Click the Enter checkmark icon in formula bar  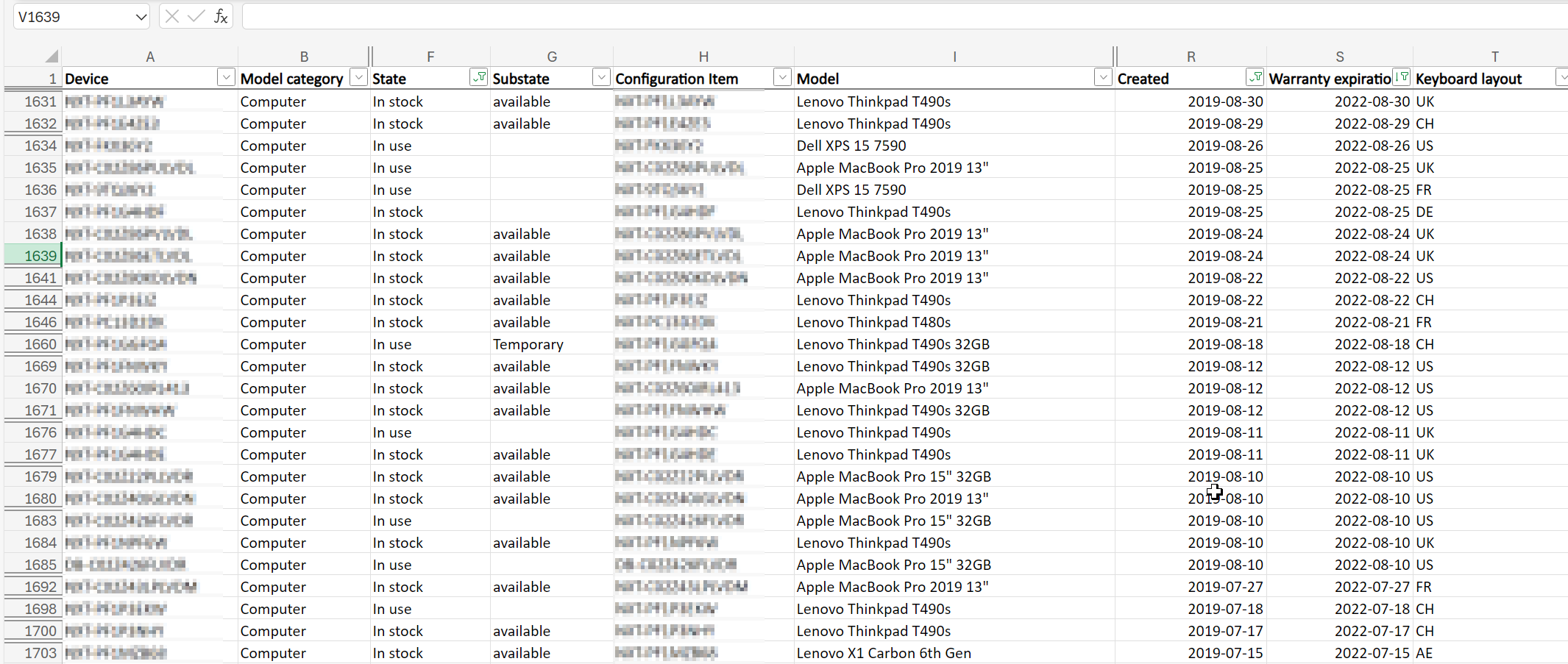click(x=196, y=16)
